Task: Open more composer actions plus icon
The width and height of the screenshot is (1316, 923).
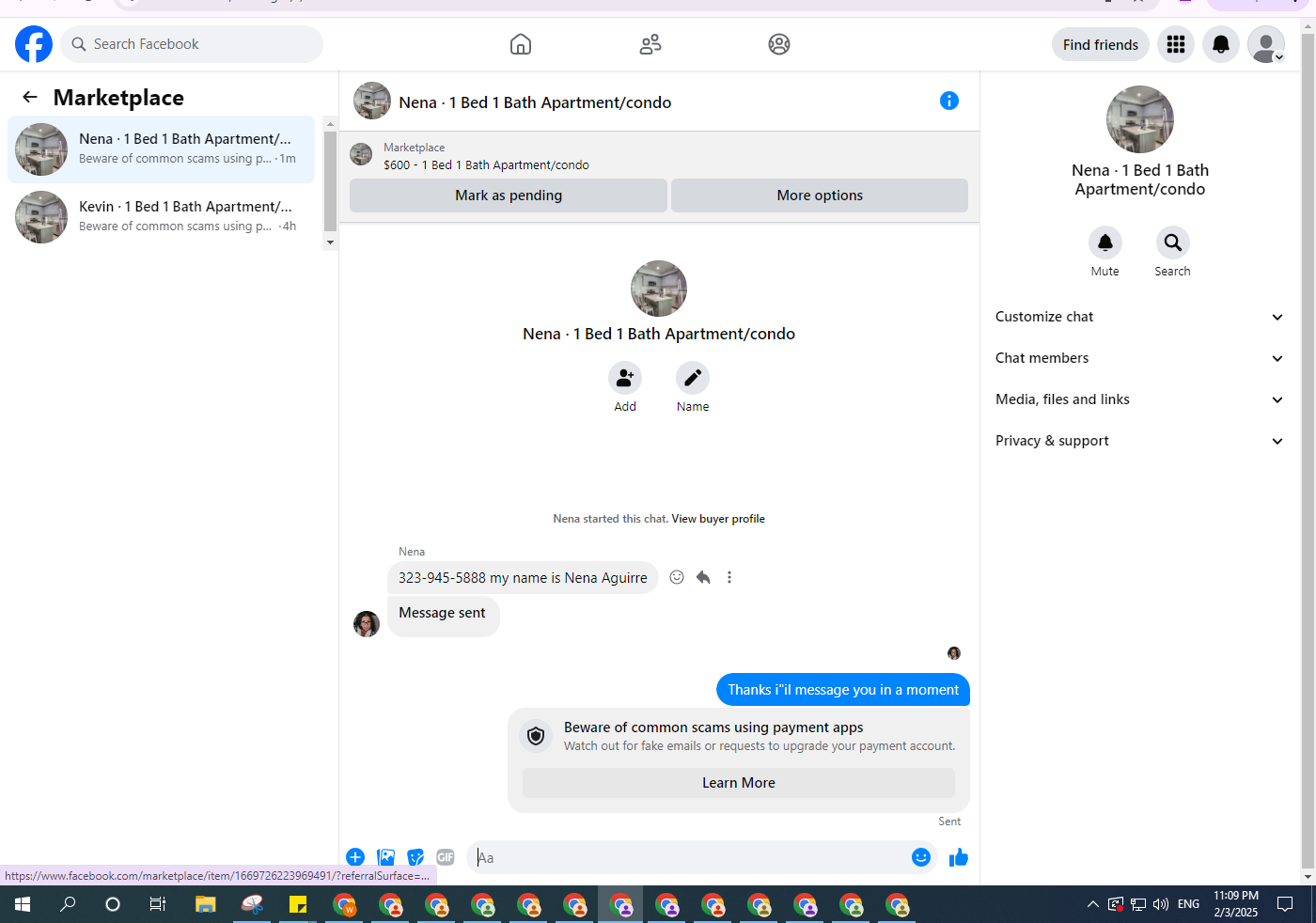Action: (x=355, y=857)
